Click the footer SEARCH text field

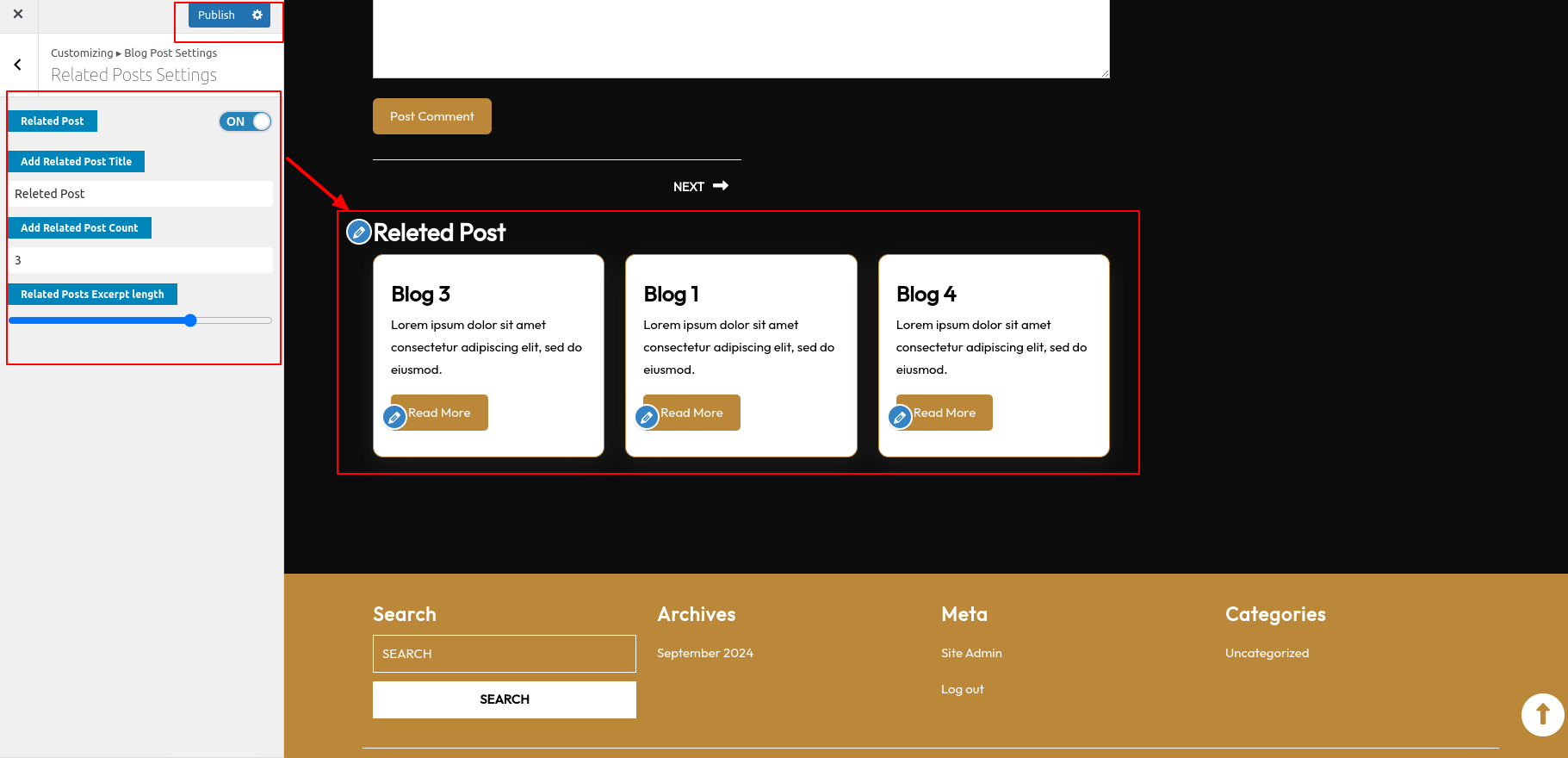pos(504,654)
